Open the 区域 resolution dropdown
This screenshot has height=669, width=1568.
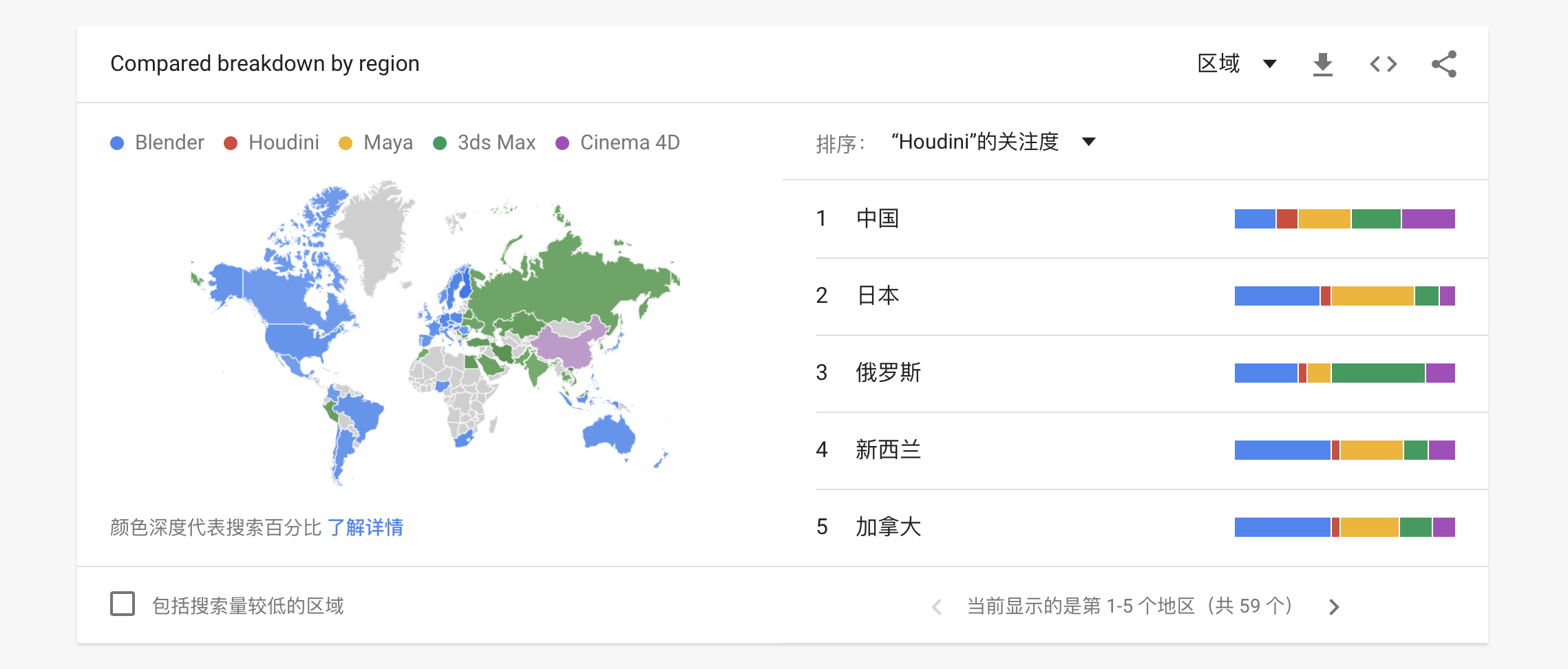point(1238,63)
